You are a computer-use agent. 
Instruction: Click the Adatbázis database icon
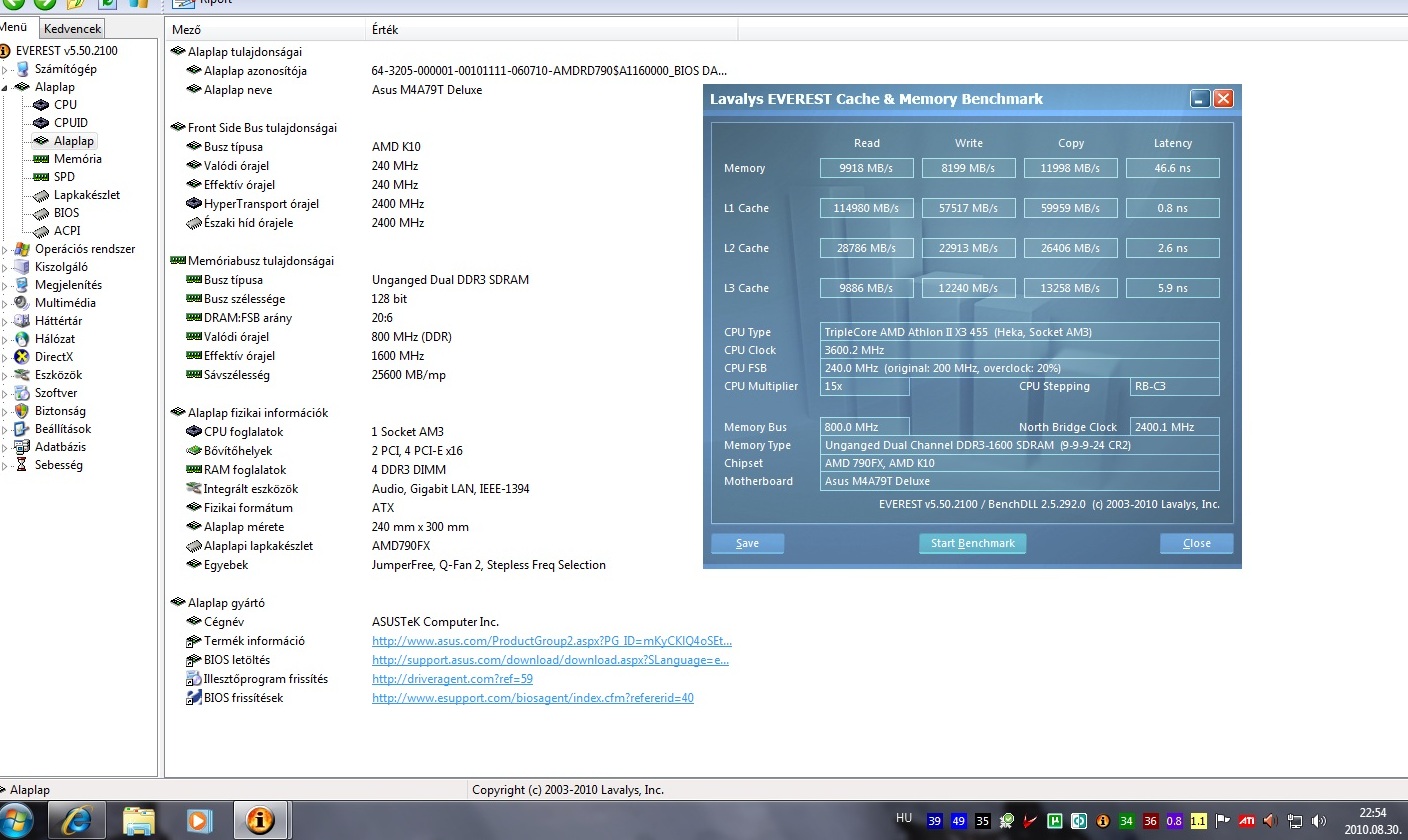(x=23, y=447)
